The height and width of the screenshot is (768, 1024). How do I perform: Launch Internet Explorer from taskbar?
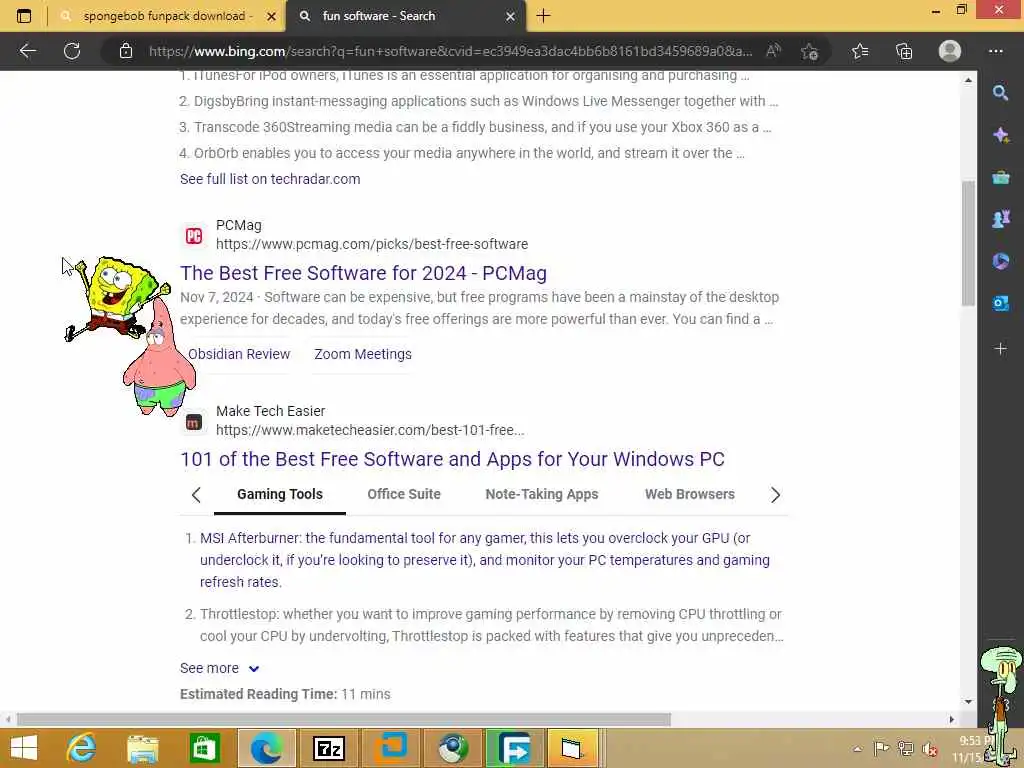pyautogui.click(x=82, y=748)
